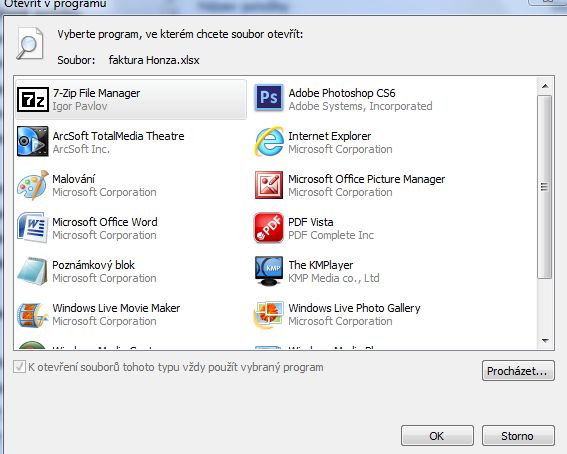Pick the Windows Live Movie Maker icon
567x454 pixels.
(x=33, y=315)
